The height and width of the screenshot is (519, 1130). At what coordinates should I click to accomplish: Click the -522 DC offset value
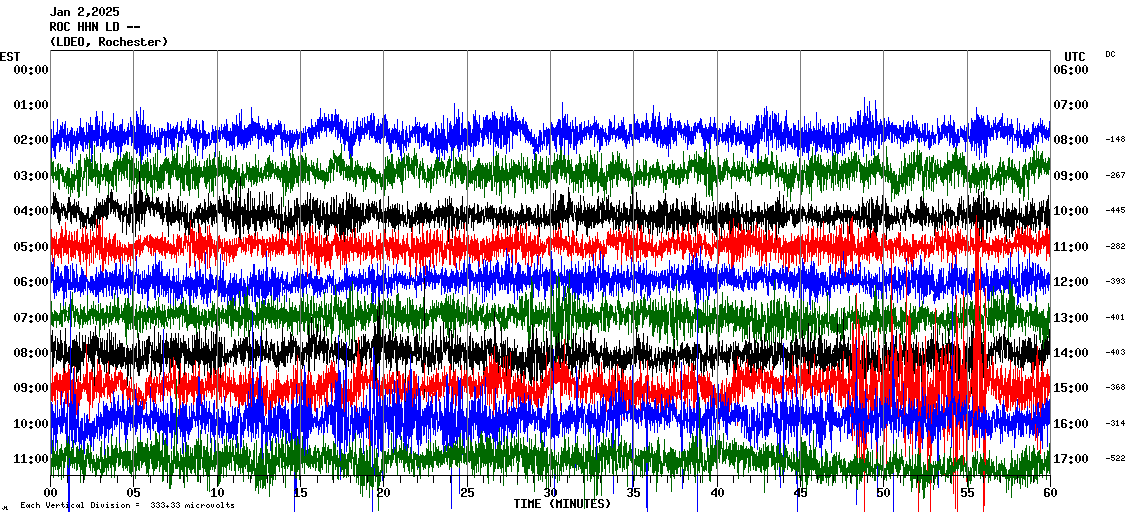pos(1115,459)
